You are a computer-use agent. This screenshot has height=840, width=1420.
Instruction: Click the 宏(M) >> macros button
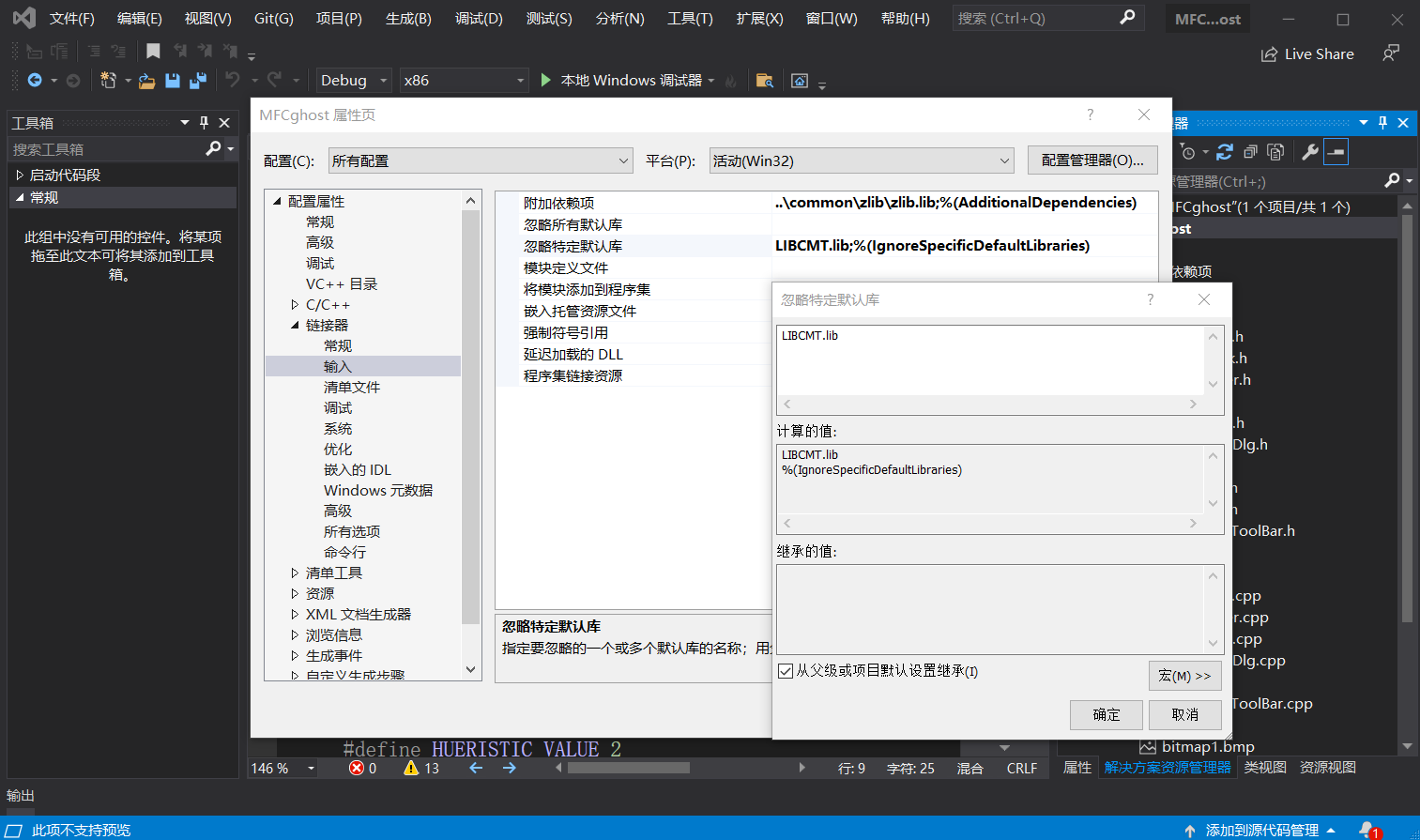pyautogui.click(x=1184, y=676)
